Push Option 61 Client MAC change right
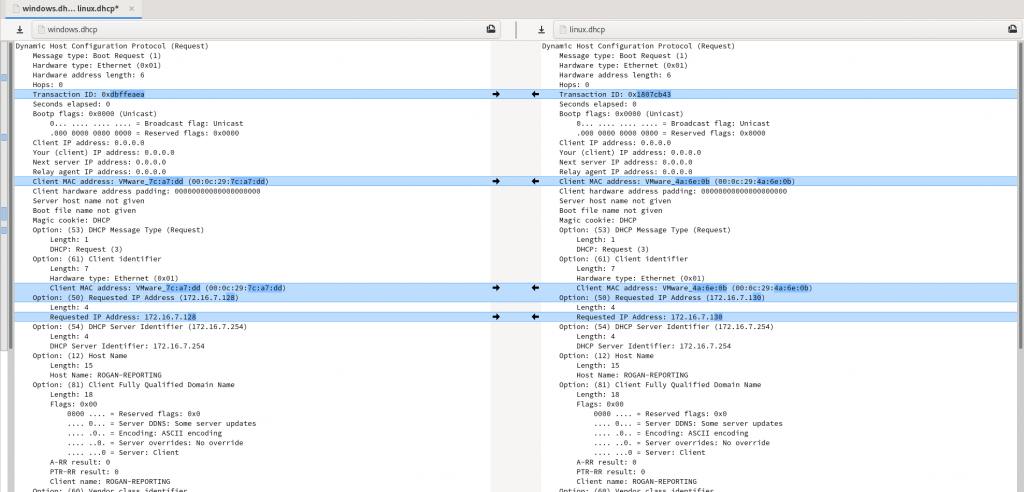Screen dimensions: 1024x492 pyautogui.click(x=496, y=287)
